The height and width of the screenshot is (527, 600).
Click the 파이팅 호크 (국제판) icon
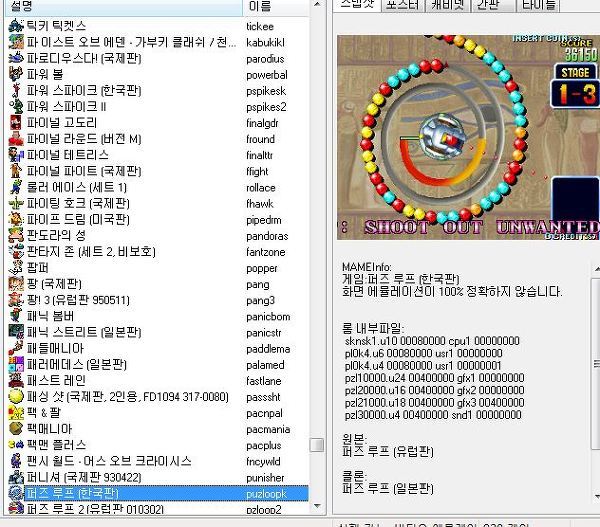(x=16, y=203)
